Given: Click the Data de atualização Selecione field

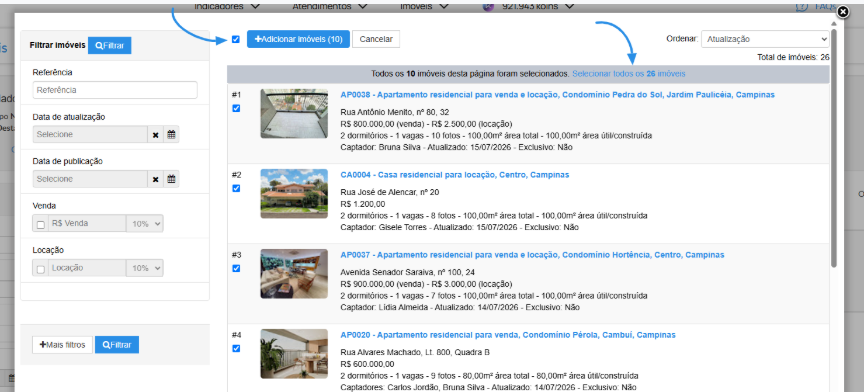Looking at the screenshot, I should click(90, 135).
